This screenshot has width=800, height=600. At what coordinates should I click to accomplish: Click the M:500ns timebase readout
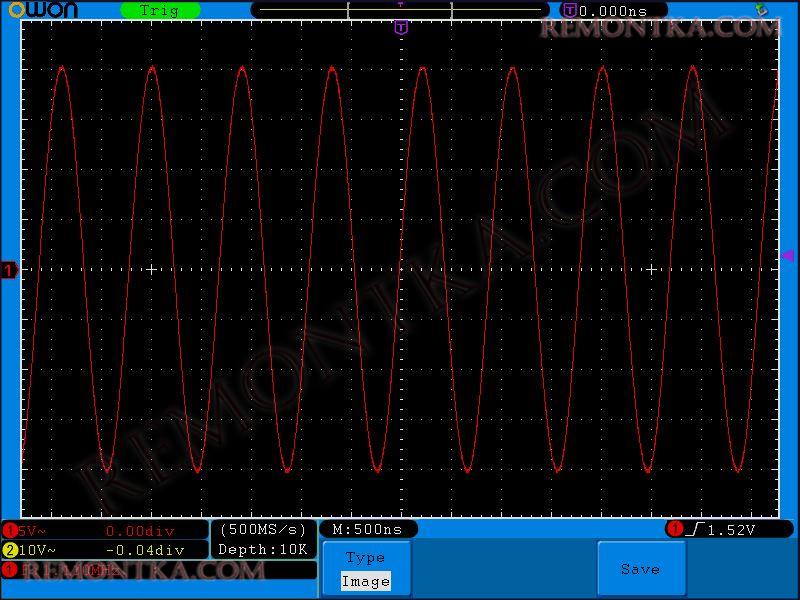[367, 529]
